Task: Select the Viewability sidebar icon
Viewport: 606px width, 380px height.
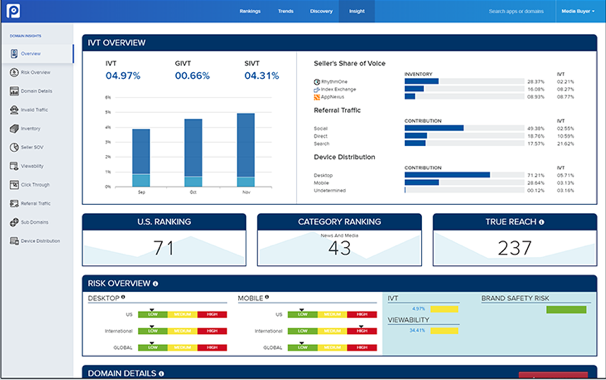Action: coord(14,166)
